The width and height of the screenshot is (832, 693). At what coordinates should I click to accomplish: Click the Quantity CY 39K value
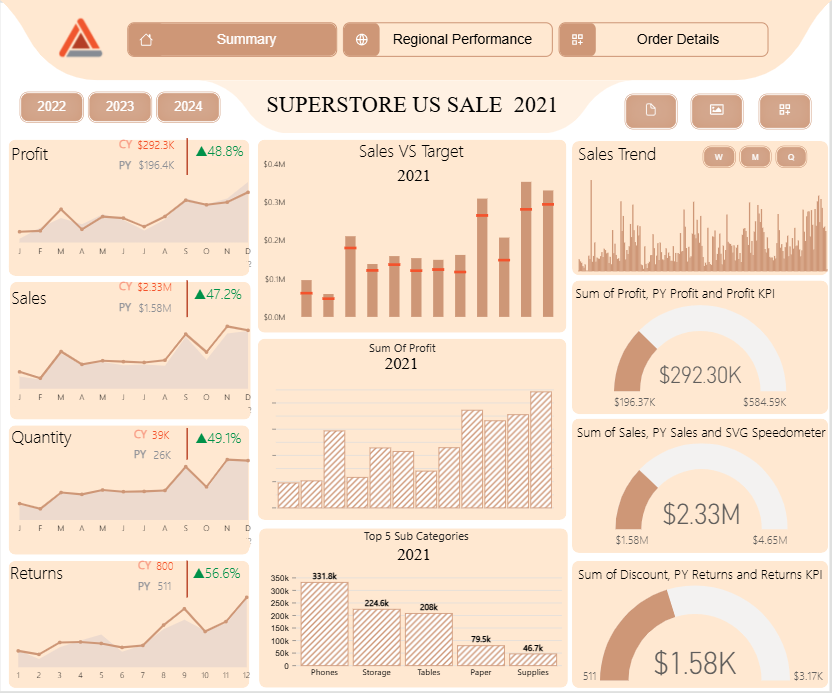point(160,435)
